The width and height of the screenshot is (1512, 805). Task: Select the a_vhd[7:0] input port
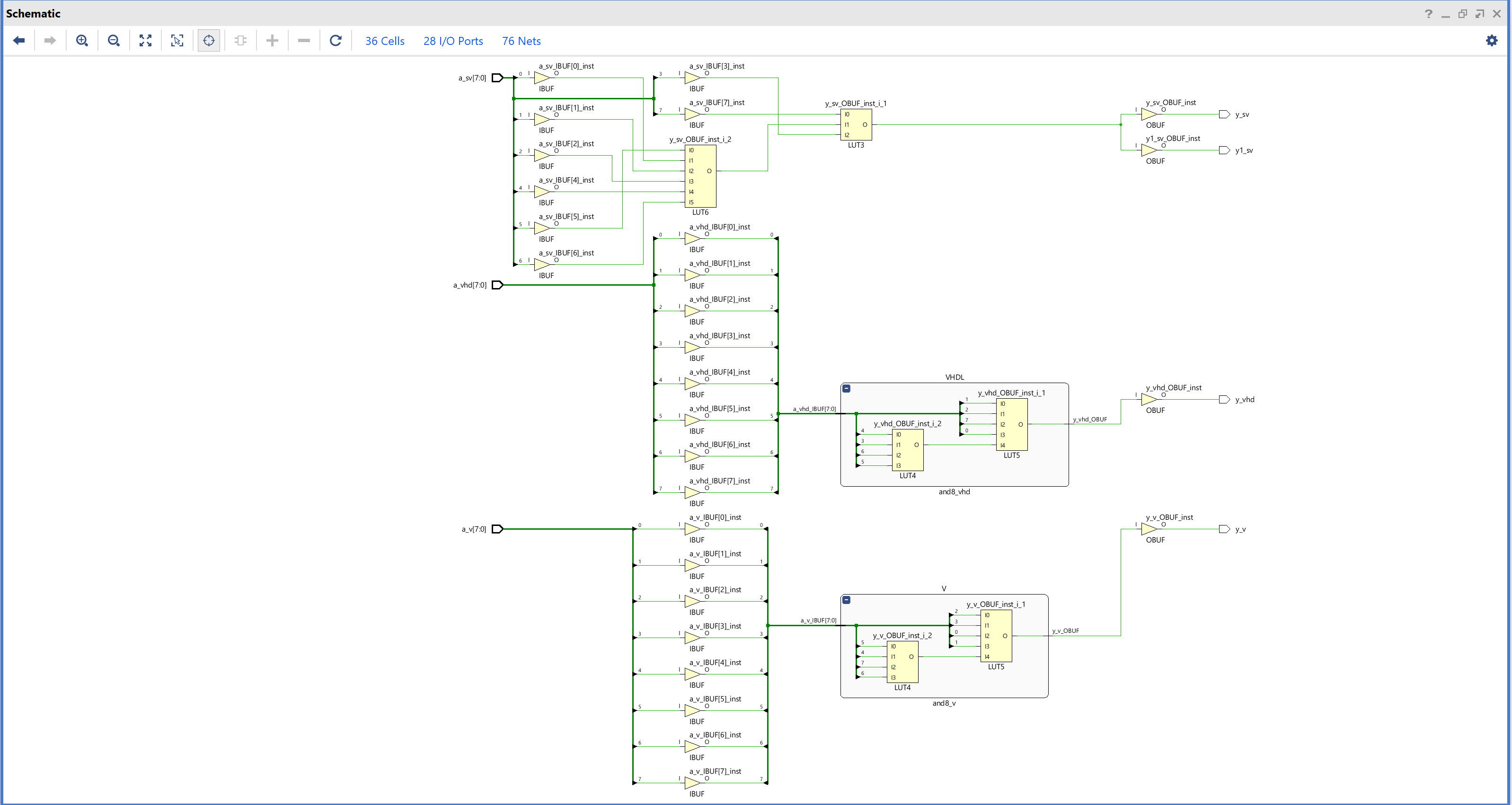(x=497, y=285)
